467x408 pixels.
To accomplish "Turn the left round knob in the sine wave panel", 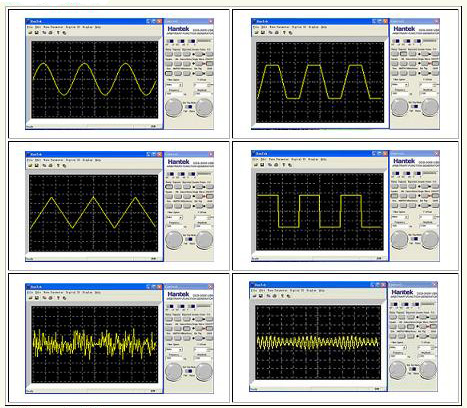I will tap(174, 108).
